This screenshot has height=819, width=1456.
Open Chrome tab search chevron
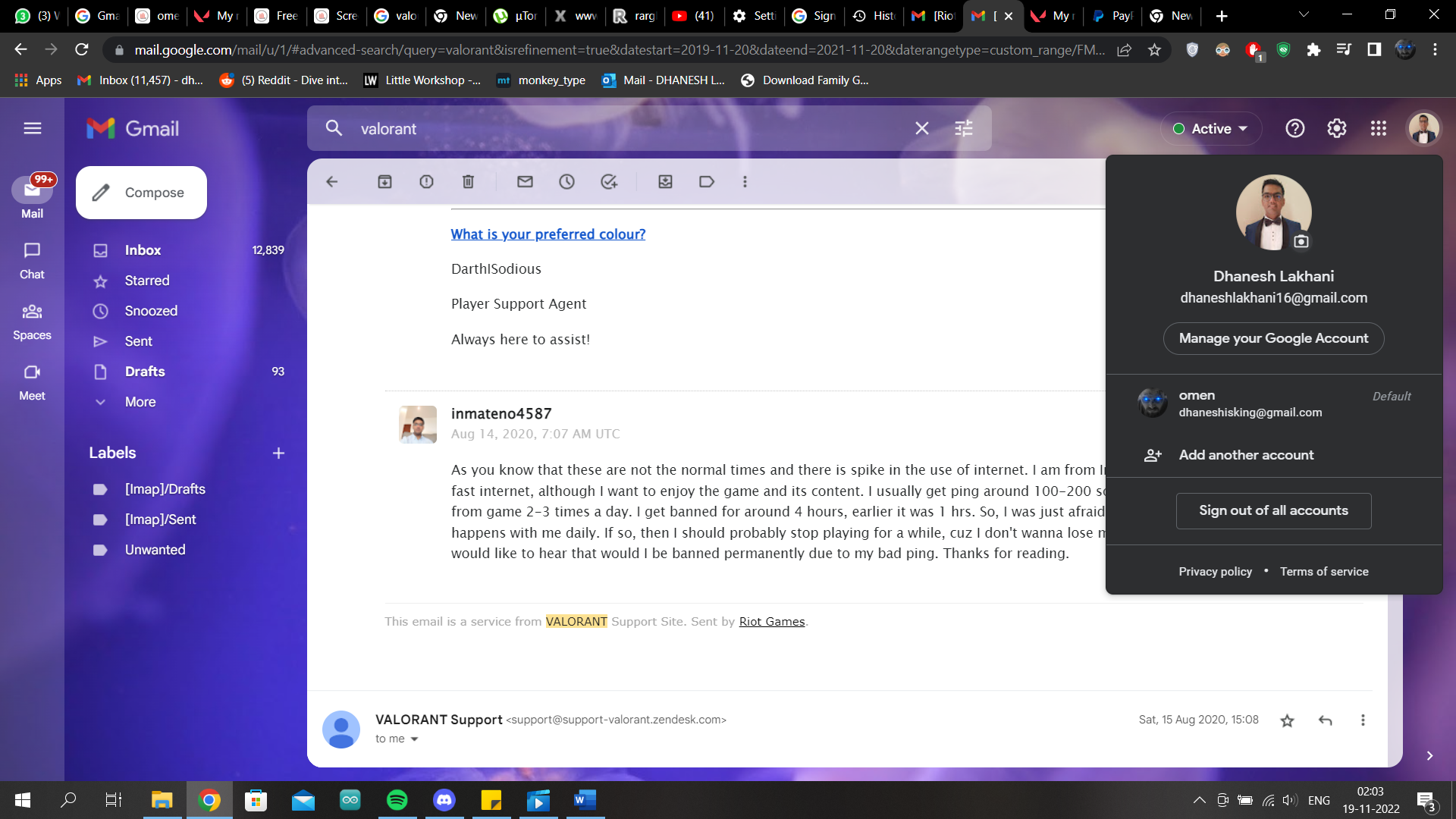1304,15
